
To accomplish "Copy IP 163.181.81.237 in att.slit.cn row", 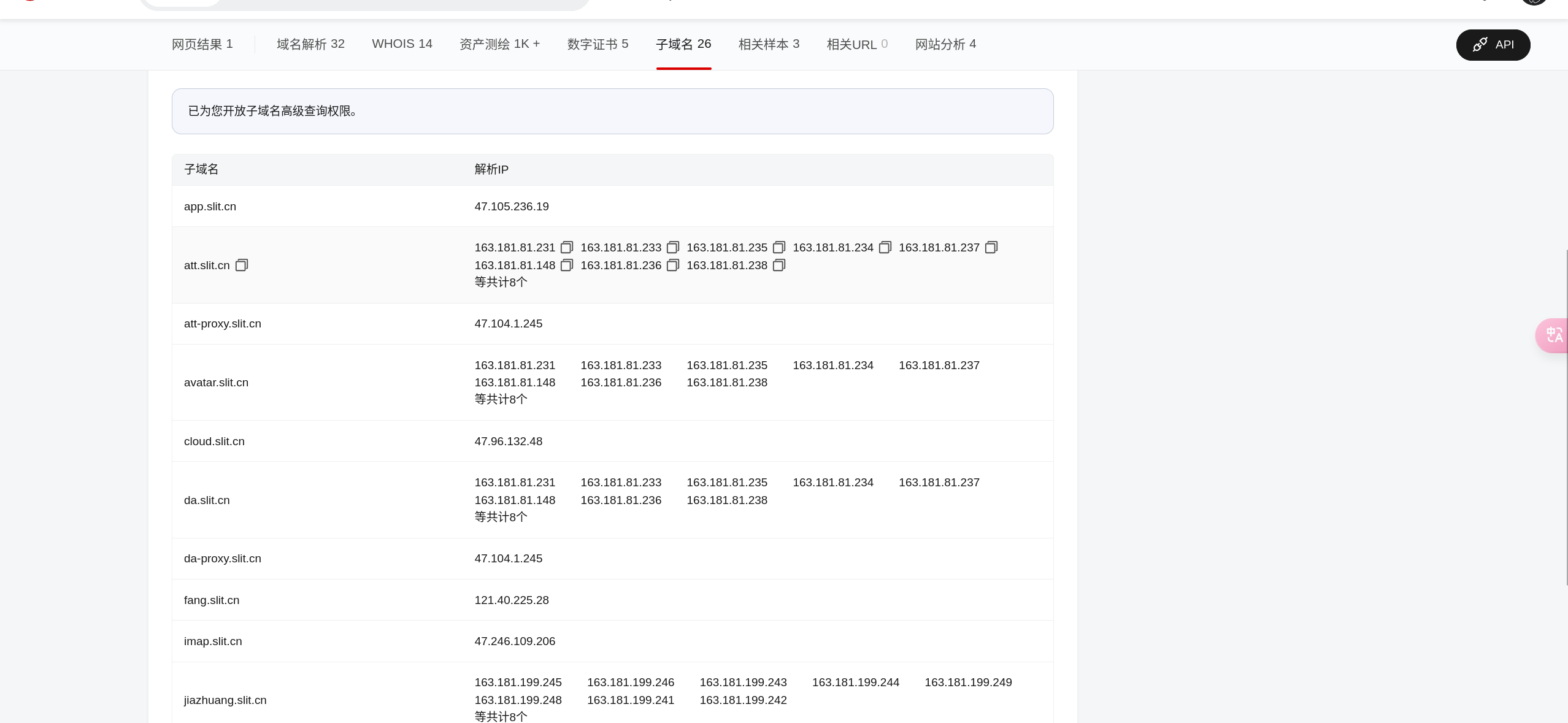I will (x=991, y=247).
